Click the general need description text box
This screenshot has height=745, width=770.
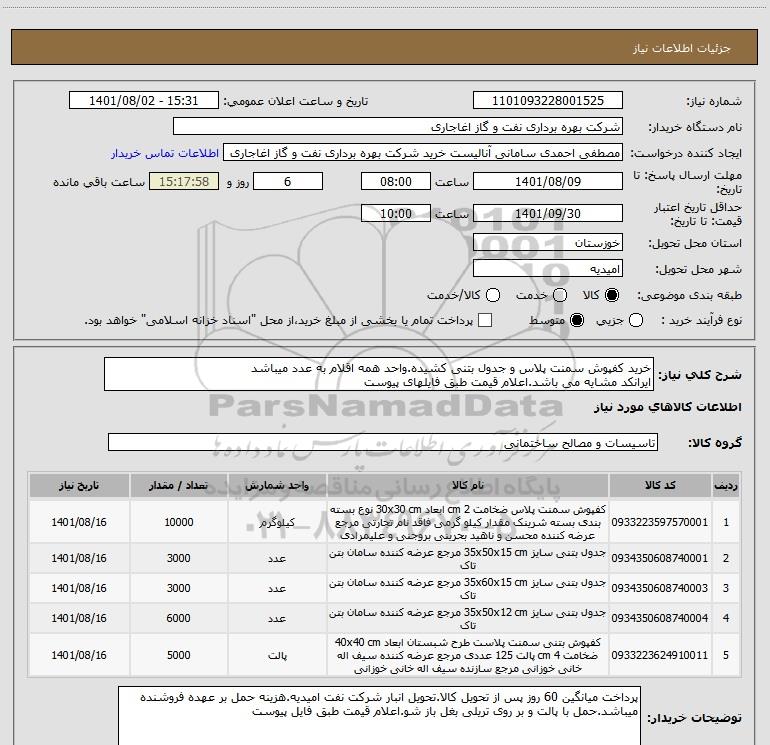coord(379,375)
